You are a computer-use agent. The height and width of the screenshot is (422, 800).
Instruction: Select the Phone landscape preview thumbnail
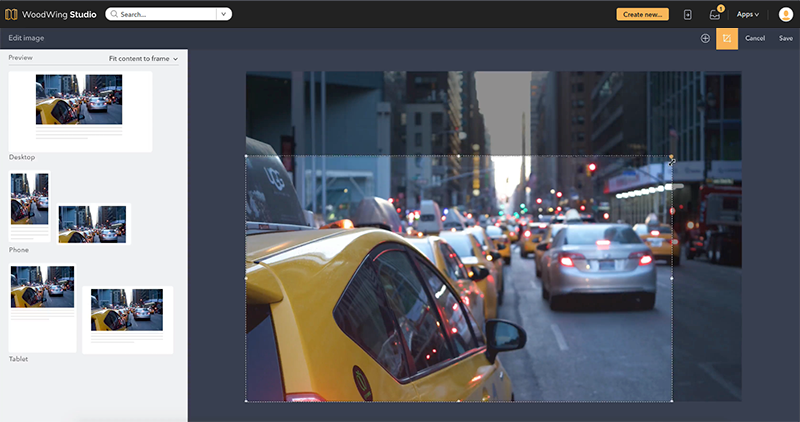point(93,224)
